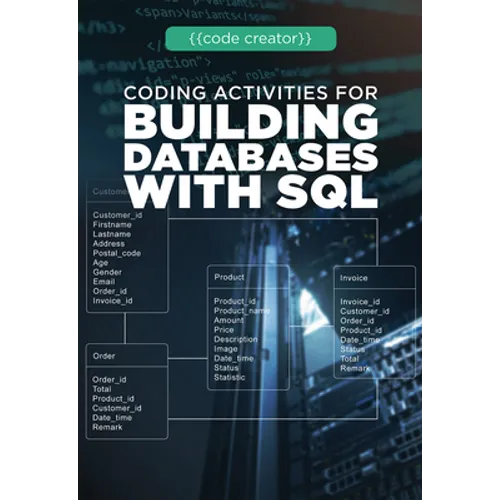Click Total in the Order table
This screenshot has width=500, height=500.
click(102, 389)
